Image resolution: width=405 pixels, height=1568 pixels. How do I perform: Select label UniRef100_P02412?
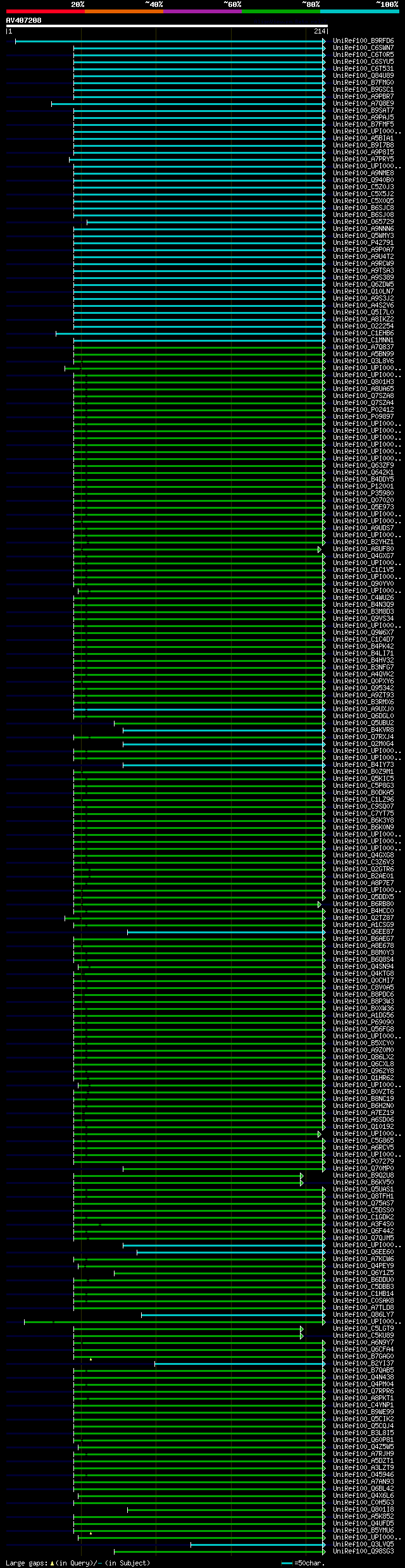coord(363,410)
